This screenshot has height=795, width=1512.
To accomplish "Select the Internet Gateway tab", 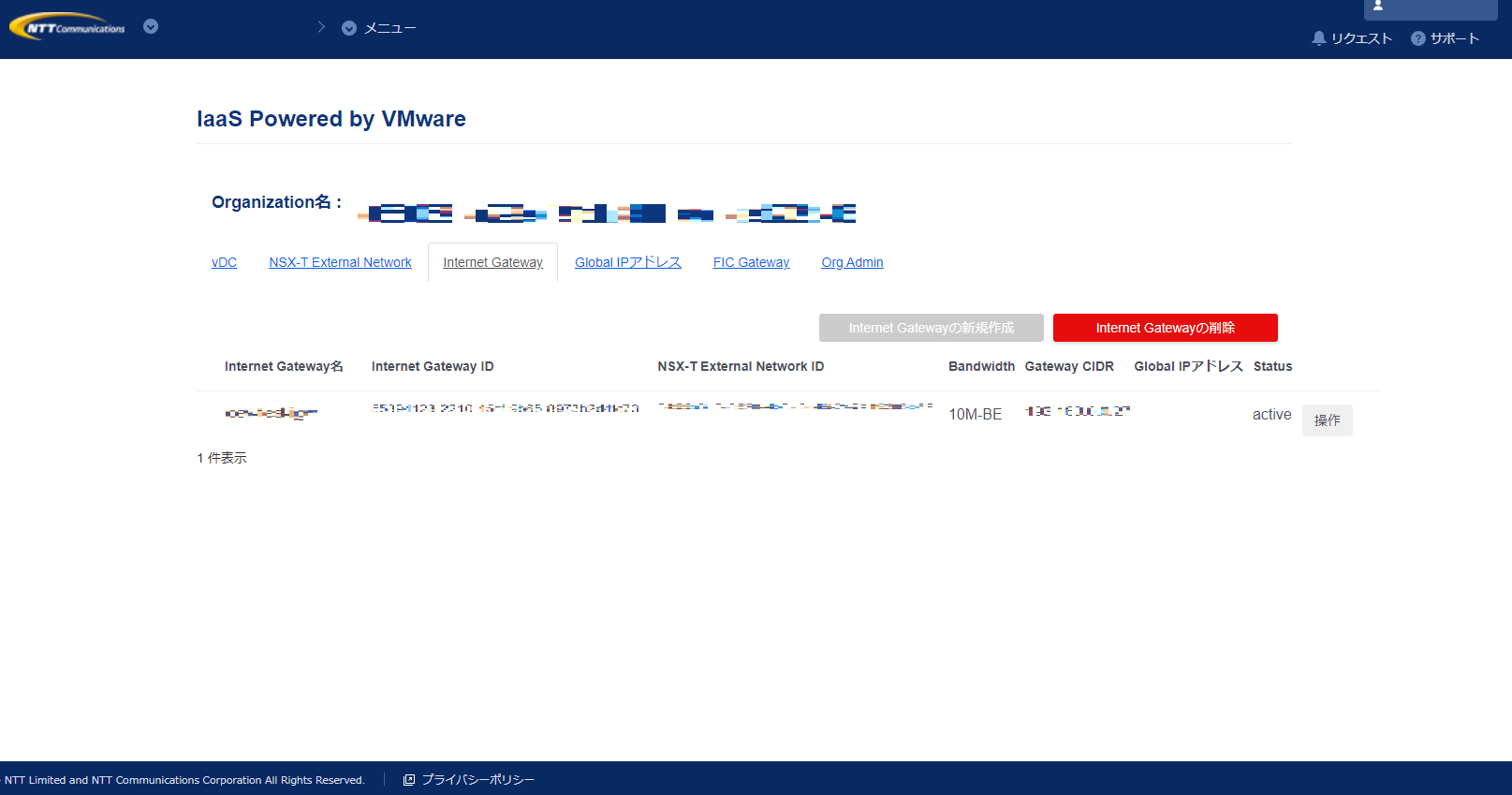I will (x=492, y=262).
